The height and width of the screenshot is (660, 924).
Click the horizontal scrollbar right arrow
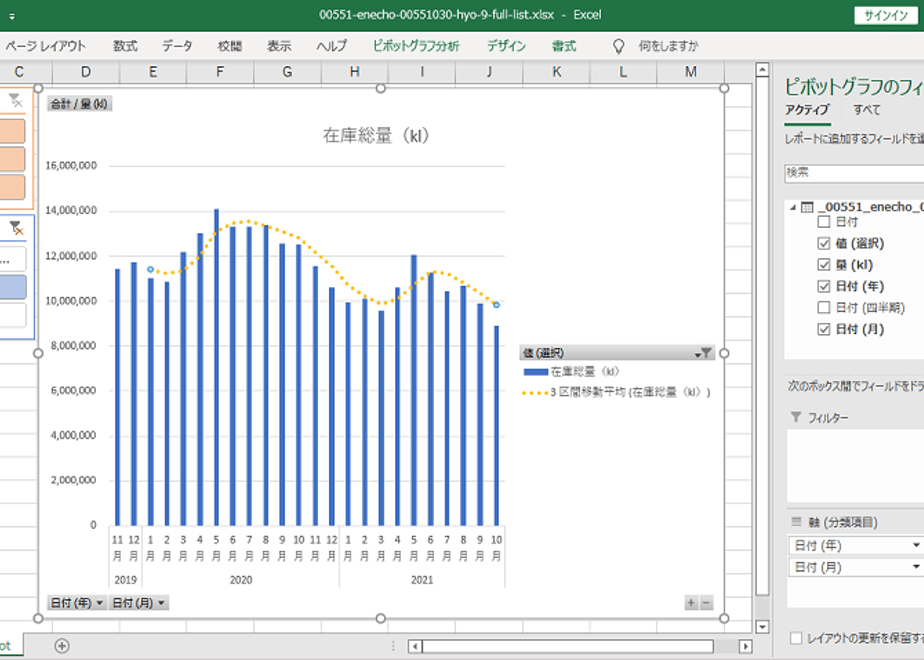(x=745, y=646)
